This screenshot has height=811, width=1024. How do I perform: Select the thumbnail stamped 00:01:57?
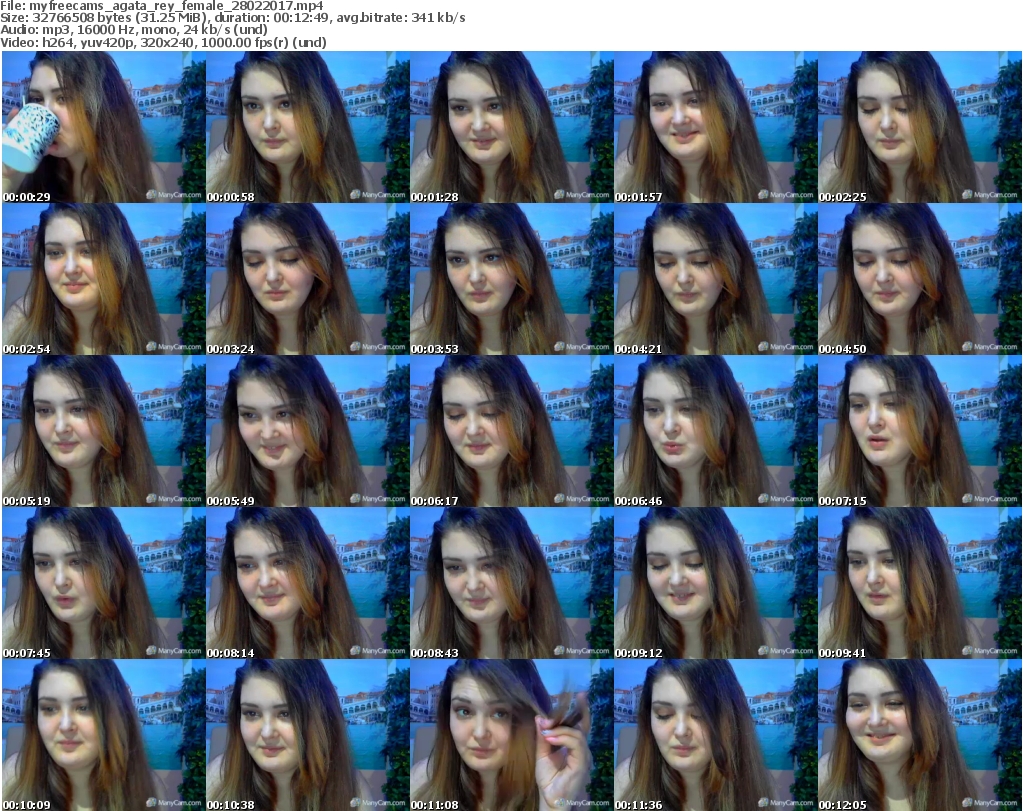pos(715,127)
